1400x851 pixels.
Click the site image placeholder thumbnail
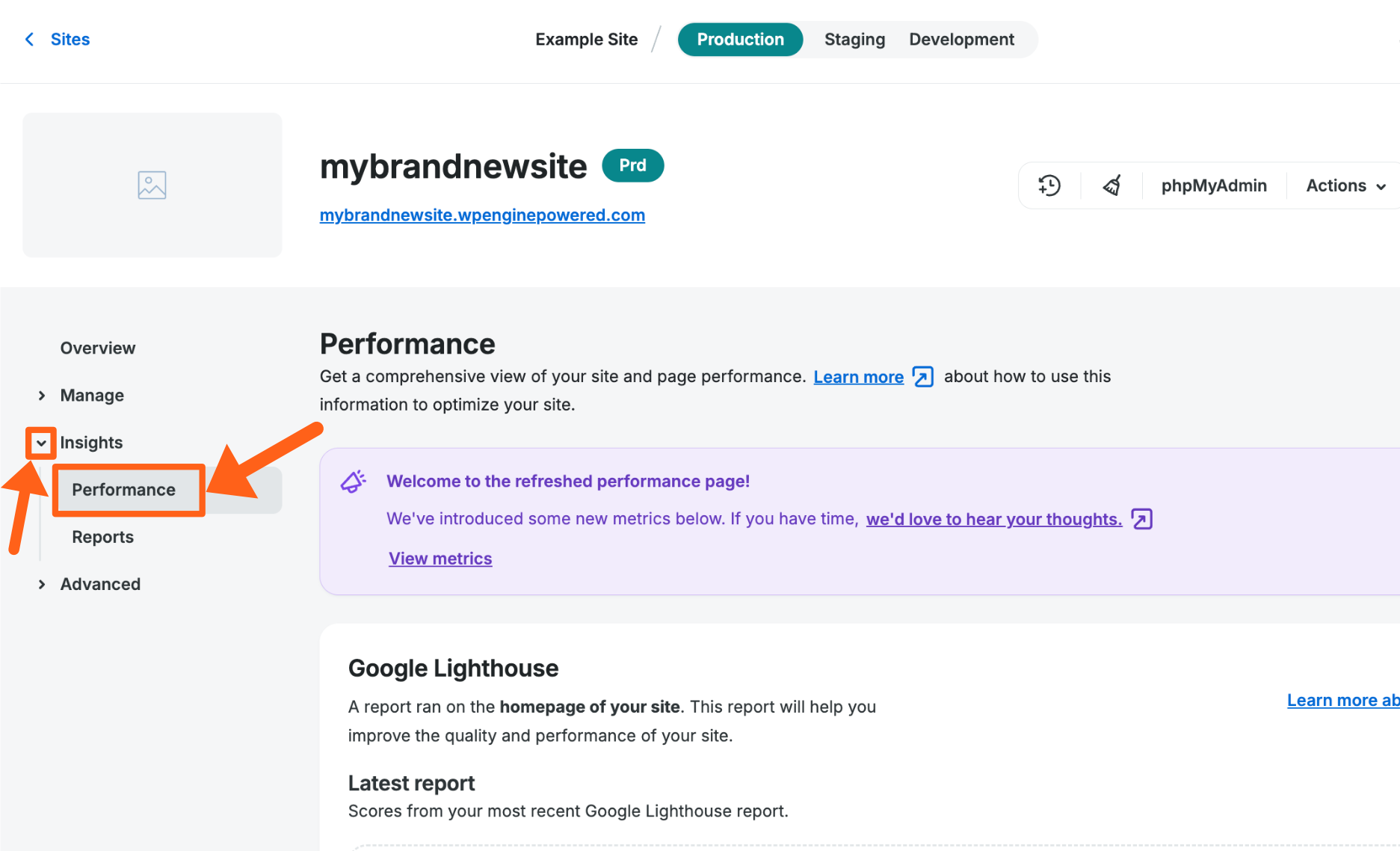(x=152, y=185)
